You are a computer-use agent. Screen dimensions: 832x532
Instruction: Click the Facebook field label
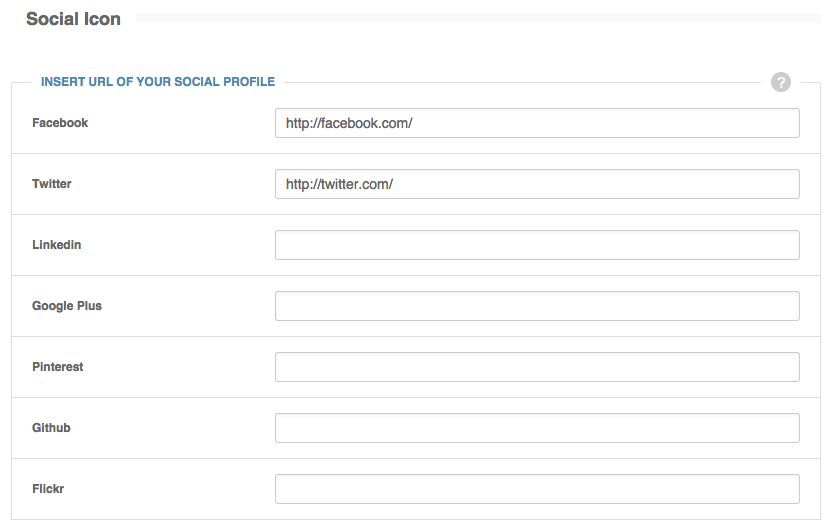pyautogui.click(x=60, y=123)
